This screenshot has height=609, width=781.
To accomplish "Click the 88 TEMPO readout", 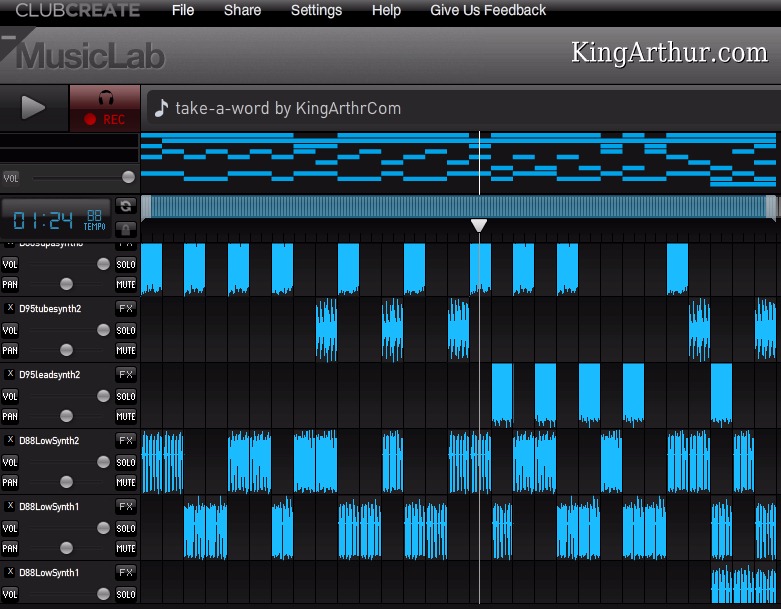I will click(x=95, y=220).
